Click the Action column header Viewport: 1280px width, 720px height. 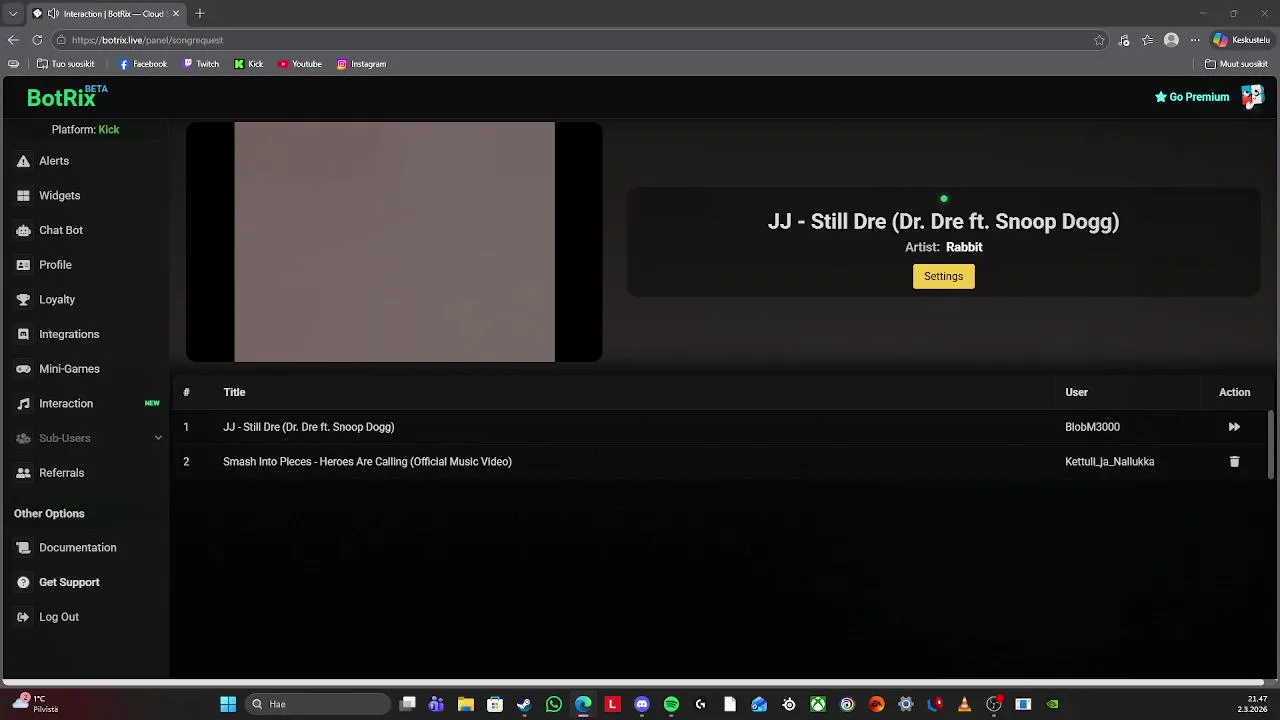pyautogui.click(x=1234, y=392)
